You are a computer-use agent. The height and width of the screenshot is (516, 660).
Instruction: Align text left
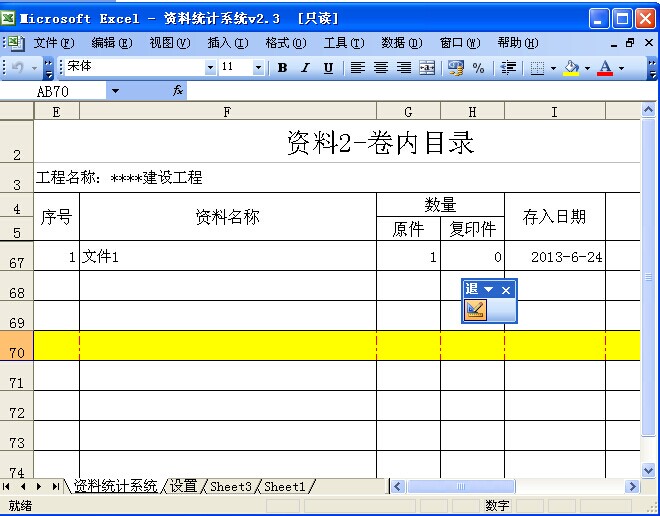click(358, 68)
